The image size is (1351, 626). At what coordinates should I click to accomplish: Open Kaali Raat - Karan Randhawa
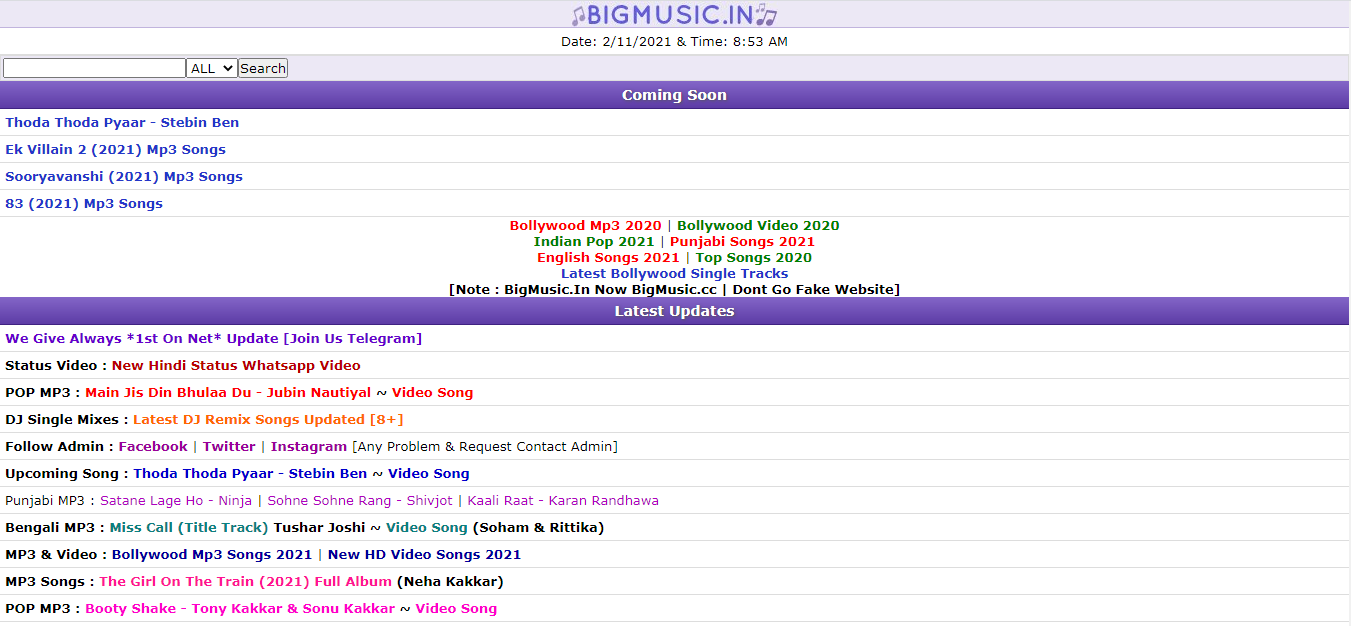pyautogui.click(x=563, y=501)
